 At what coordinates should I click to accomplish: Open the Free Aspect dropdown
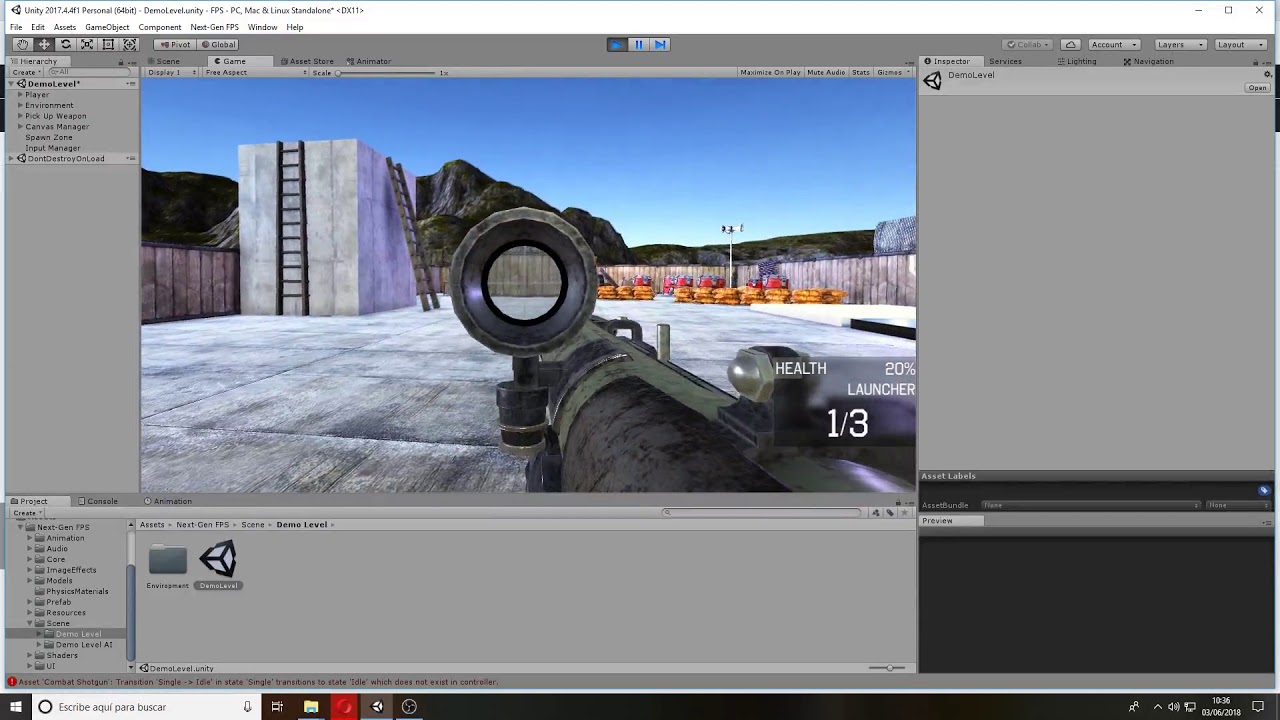255,72
